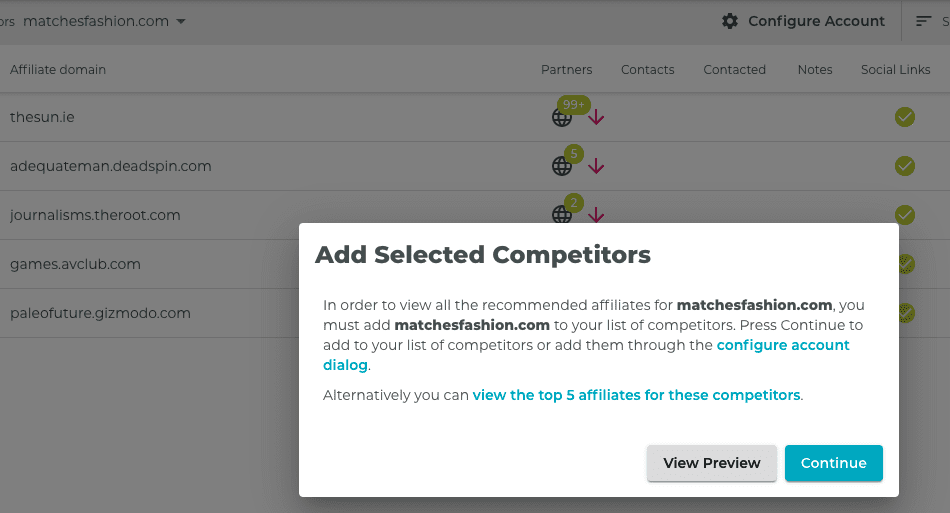Toggle the green checkmark on thesun.ie row
The width and height of the screenshot is (950, 513).
905,117
